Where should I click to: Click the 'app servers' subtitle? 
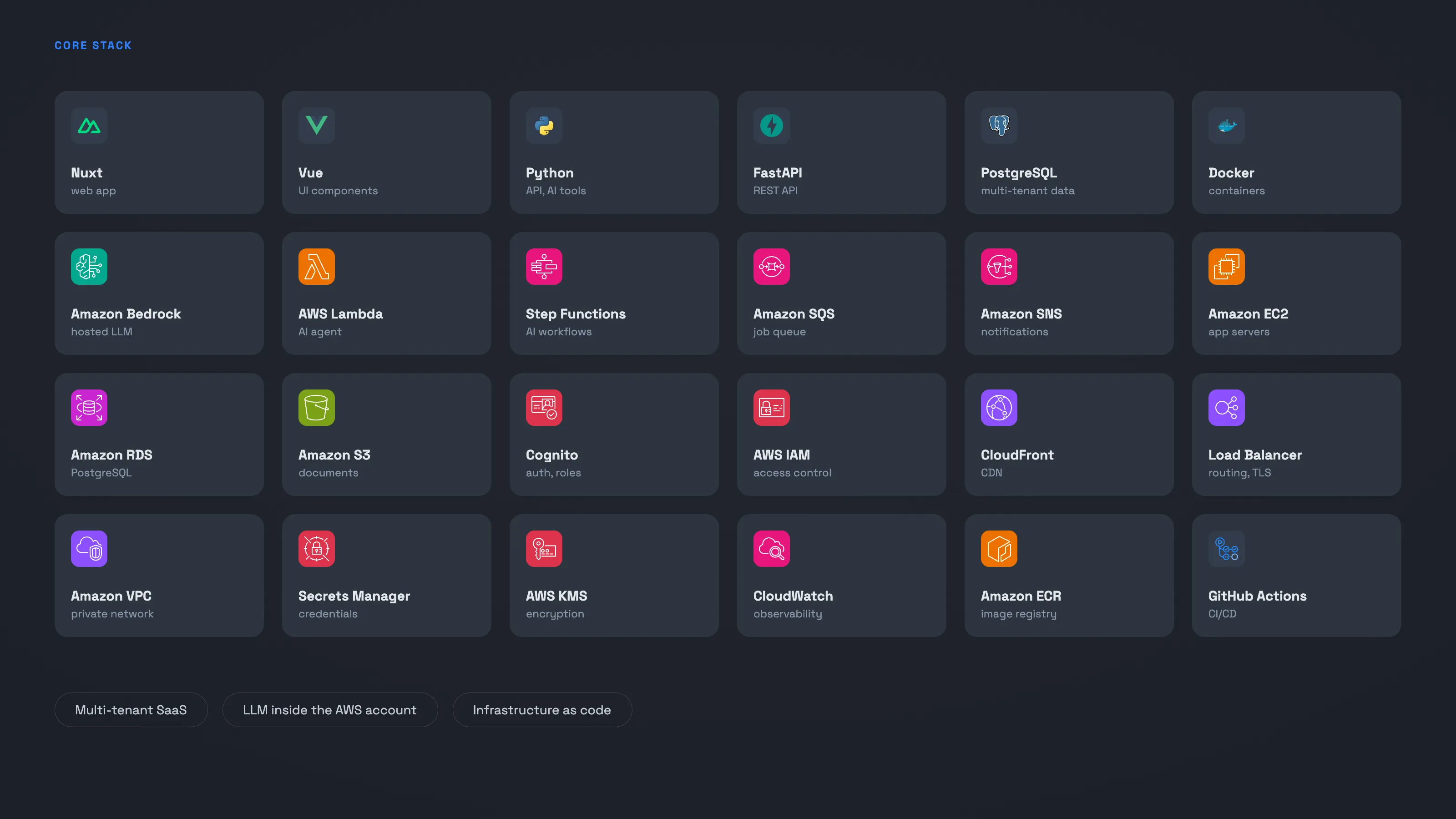1239,332
